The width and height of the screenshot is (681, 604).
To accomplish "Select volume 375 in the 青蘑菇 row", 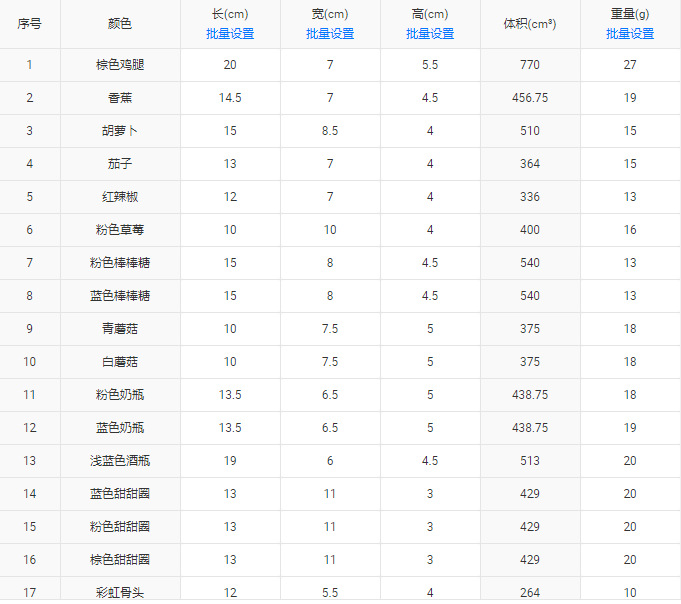I will coord(530,329).
